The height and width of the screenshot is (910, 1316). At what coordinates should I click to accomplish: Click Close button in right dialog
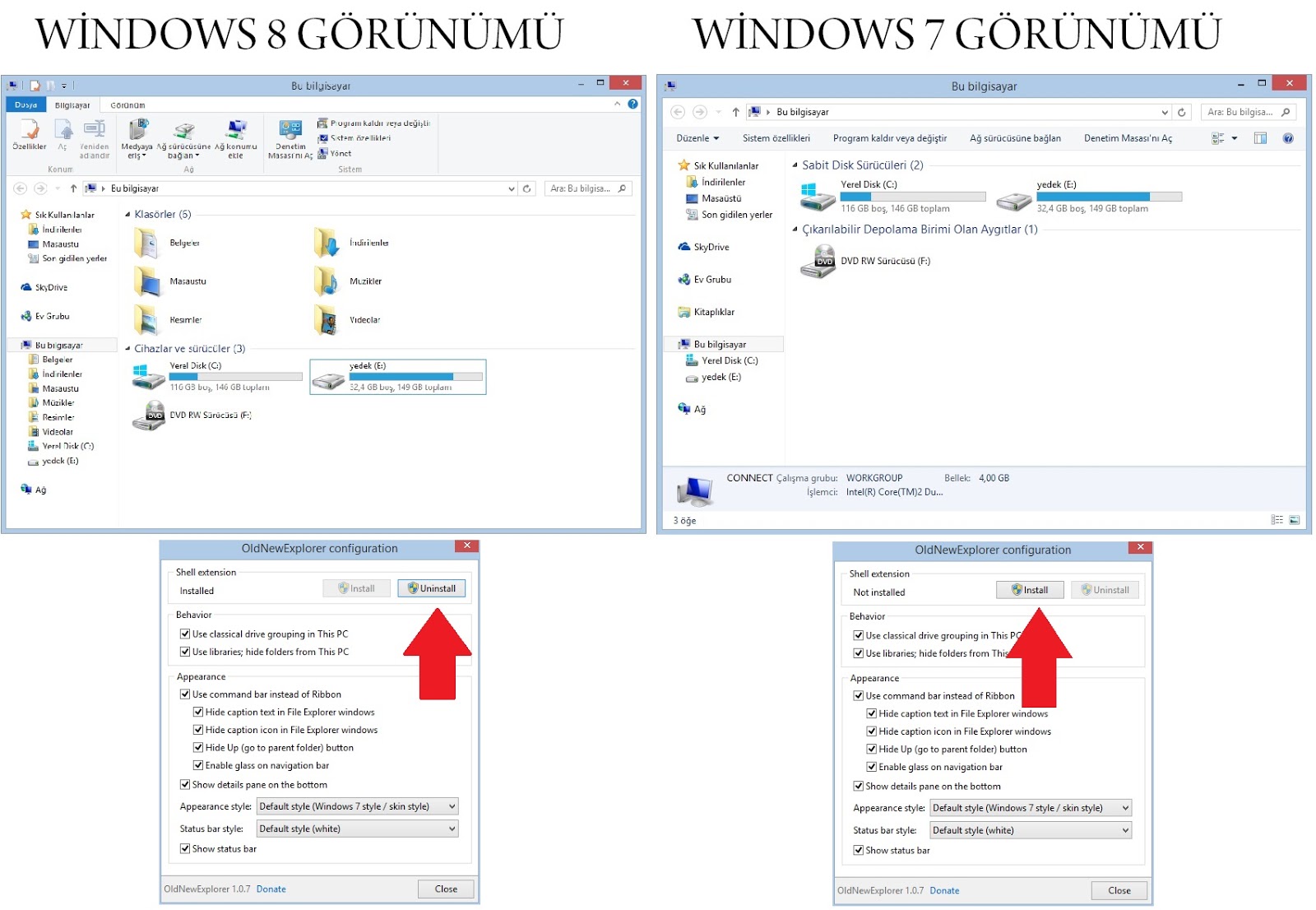click(1119, 890)
